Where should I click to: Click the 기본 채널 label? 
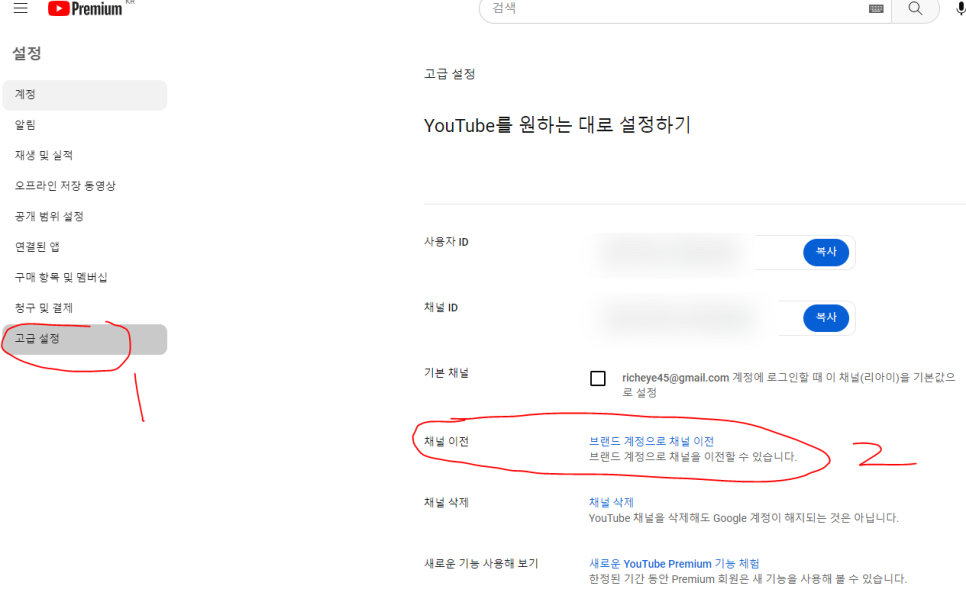point(446,373)
